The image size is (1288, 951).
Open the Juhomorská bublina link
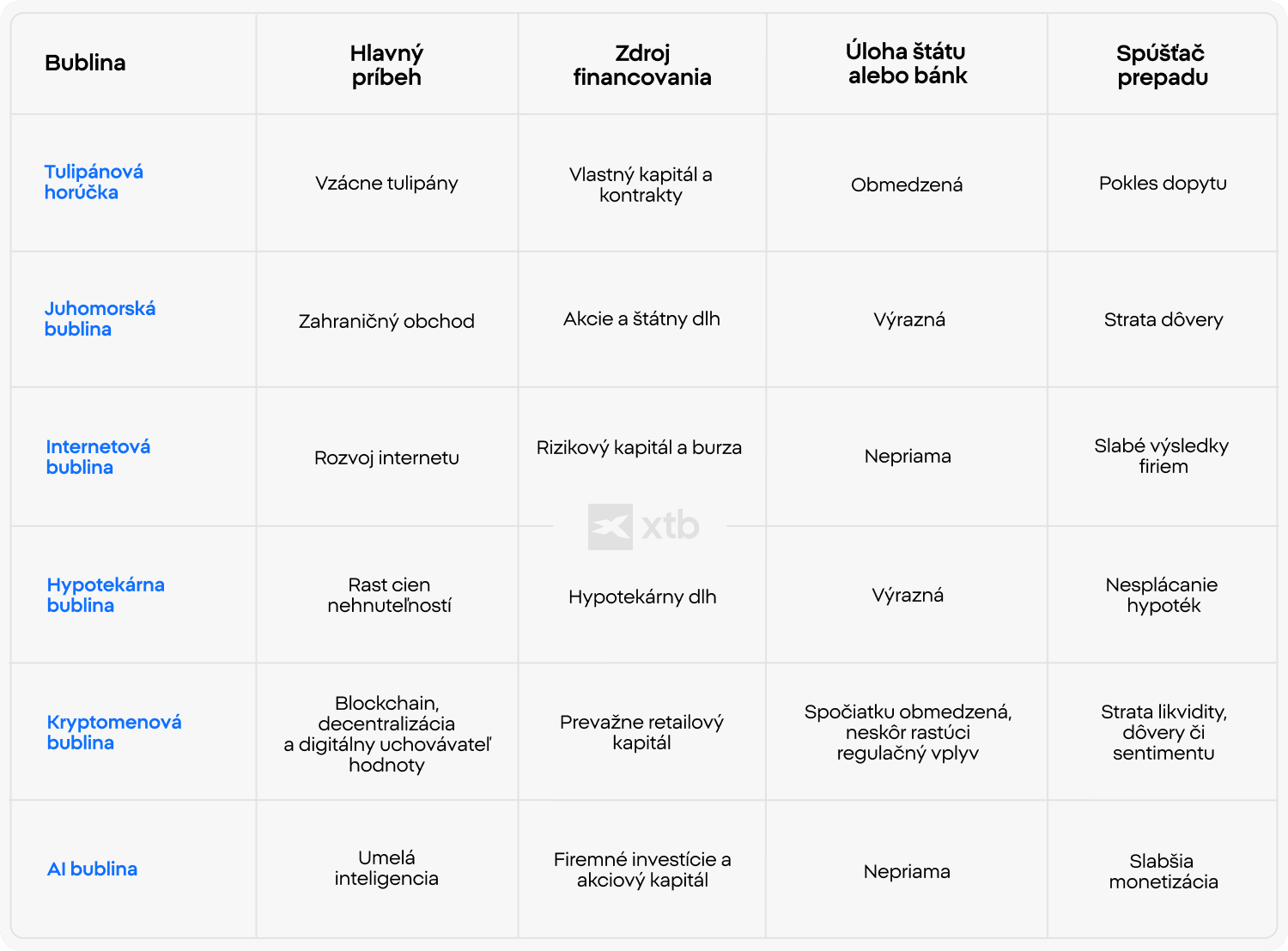pos(100,318)
